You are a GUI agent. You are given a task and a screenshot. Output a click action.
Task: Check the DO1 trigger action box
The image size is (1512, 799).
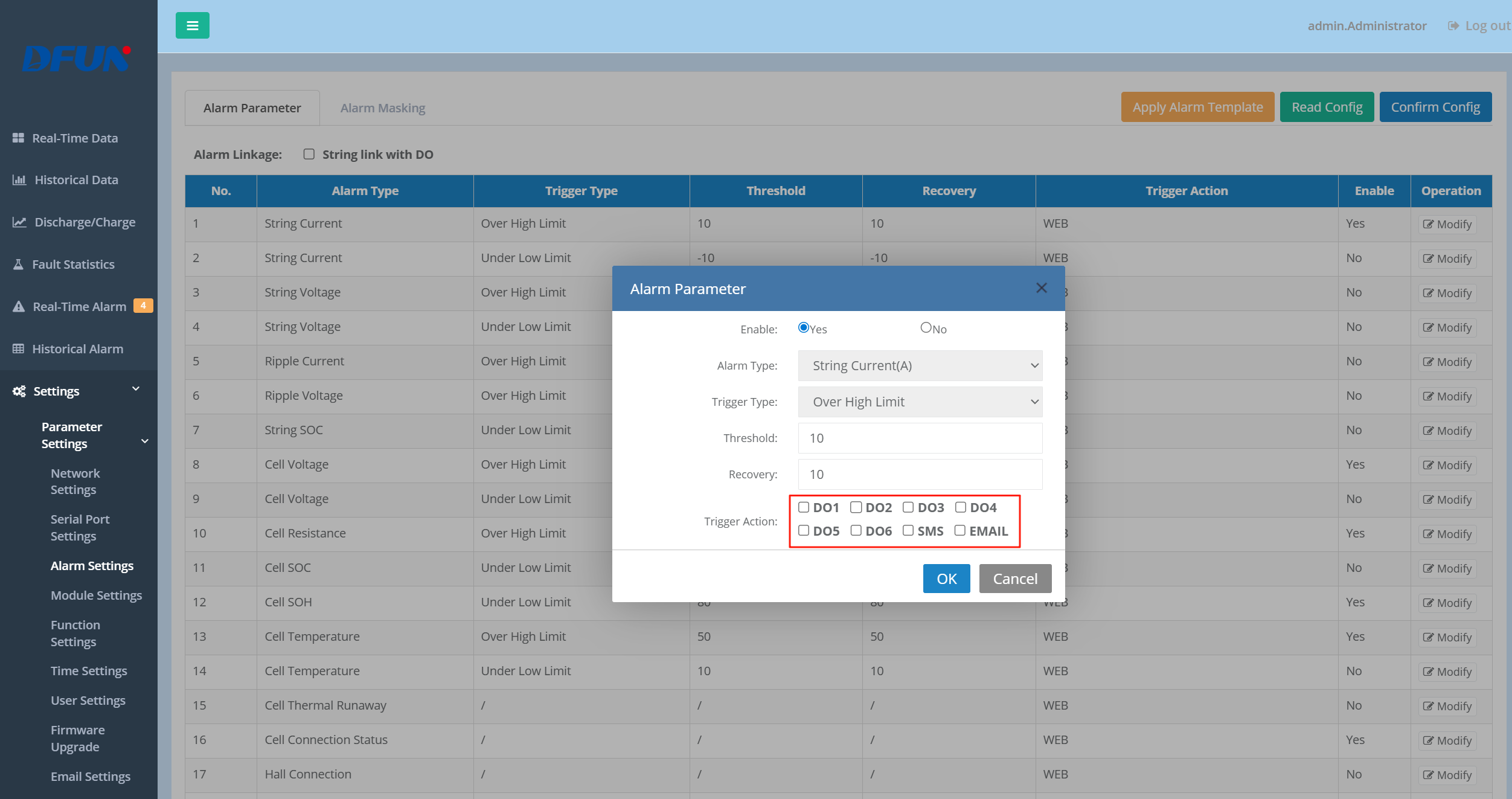click(x=804, y=507)
